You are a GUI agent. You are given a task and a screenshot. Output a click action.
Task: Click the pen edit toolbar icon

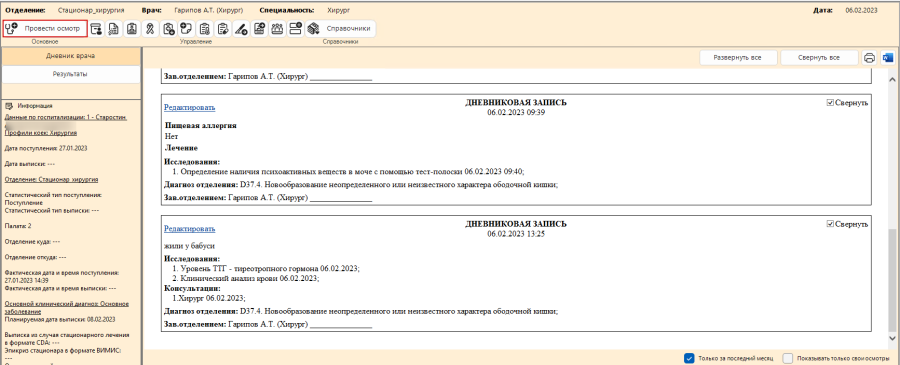pyautogui.click(x=240, y=29)
